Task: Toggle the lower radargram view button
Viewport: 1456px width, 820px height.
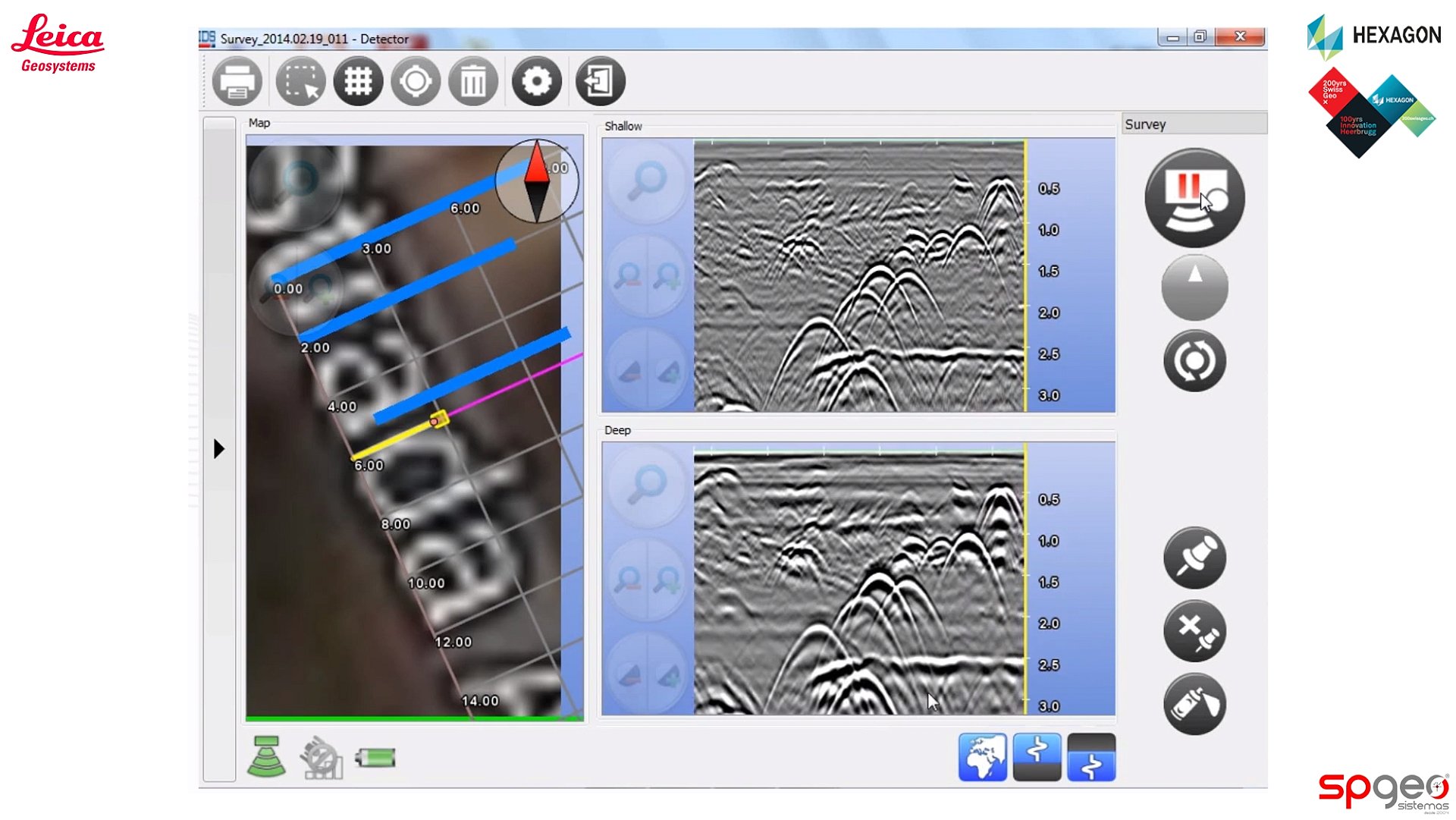Action: click(x=1091, y=757)
